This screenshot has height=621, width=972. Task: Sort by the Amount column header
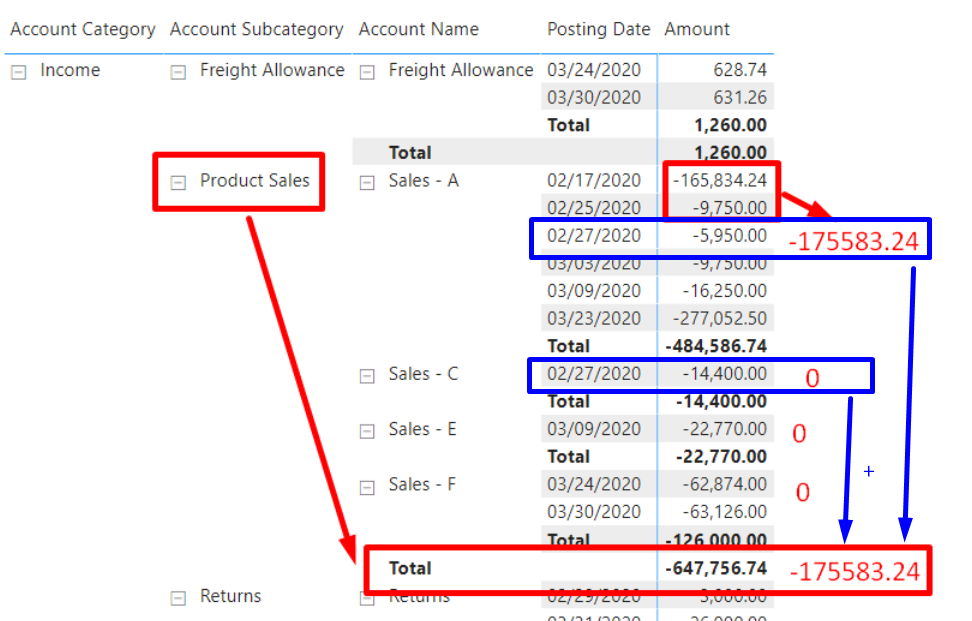[x=697, y=29]
